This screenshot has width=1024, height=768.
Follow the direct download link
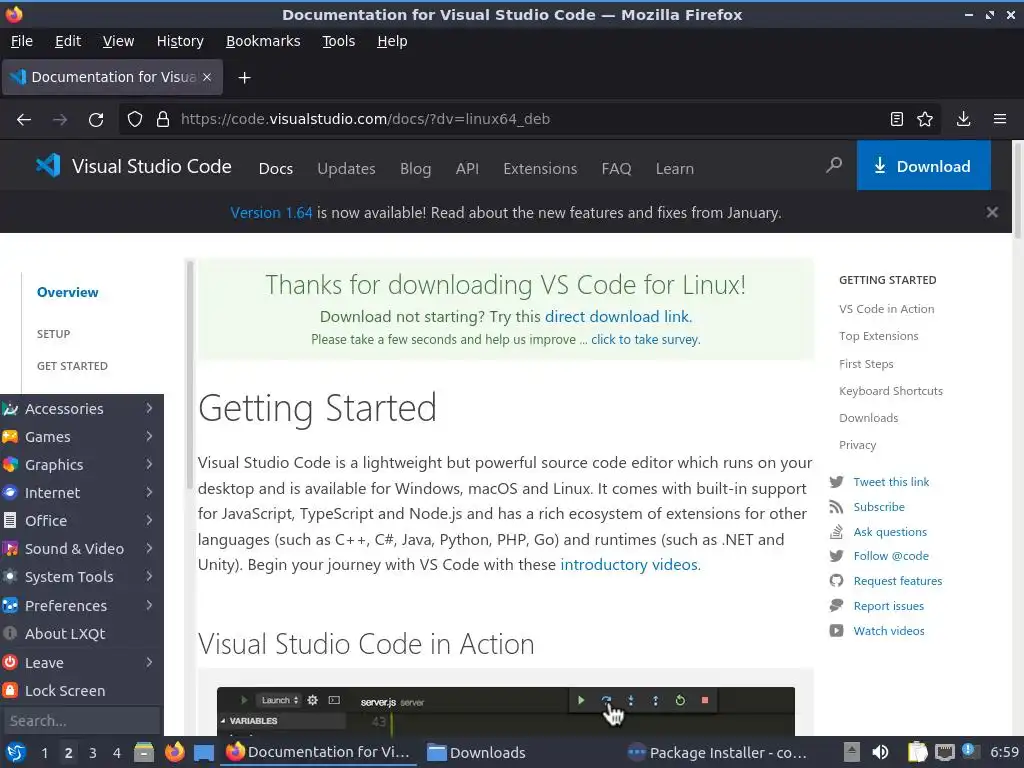click(x=618, y=317)
